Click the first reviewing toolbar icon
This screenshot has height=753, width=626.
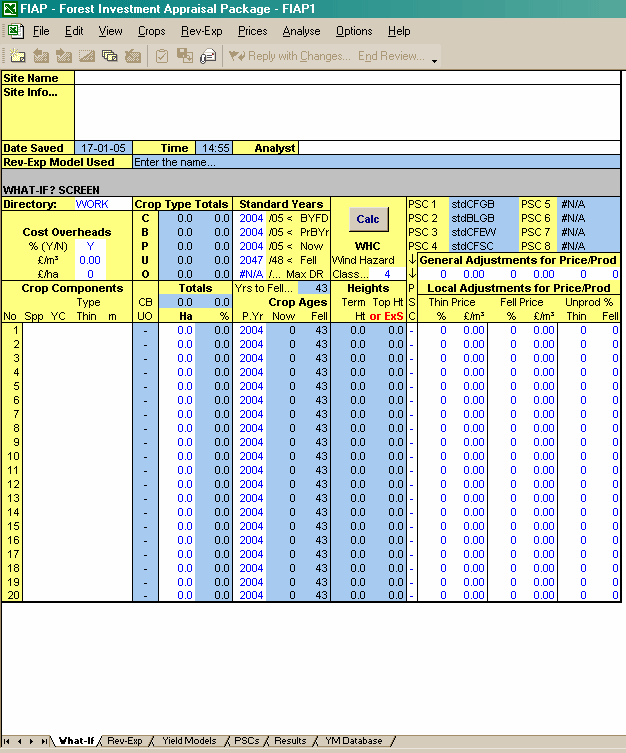click(18, 56)
